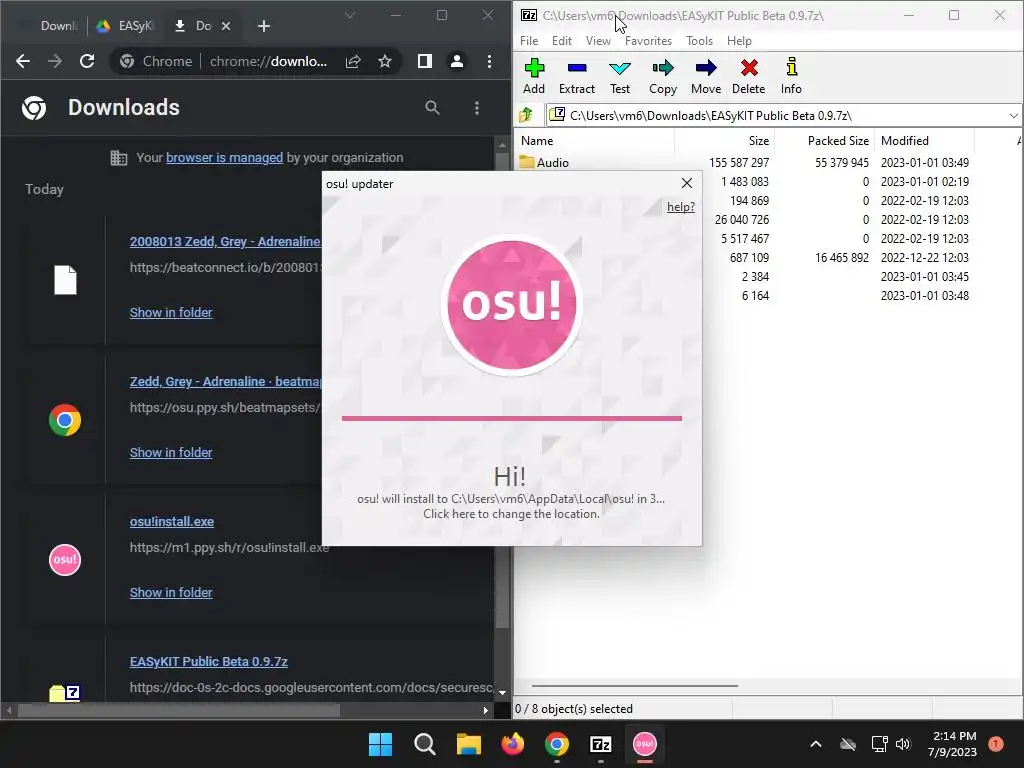Open new Chrome tab with plus
Screen dimensions: 1024x768
[x=264, y=25]
